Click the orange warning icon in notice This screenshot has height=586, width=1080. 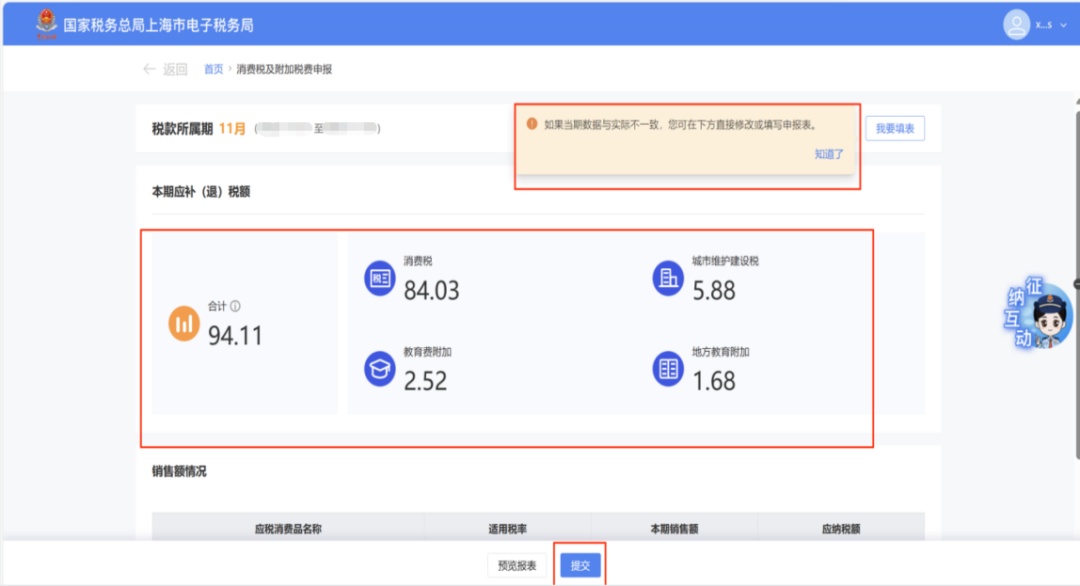[x=532, y=124]
